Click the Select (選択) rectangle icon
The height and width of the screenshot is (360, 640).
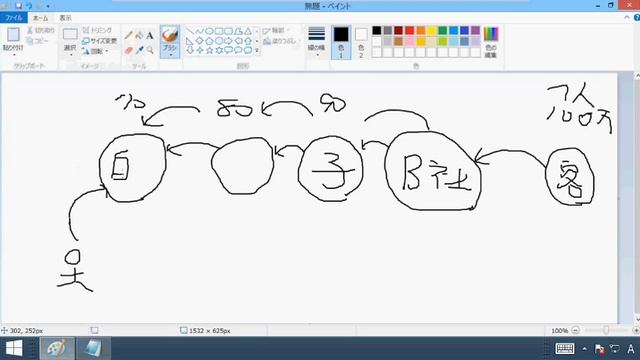(70, 34)
